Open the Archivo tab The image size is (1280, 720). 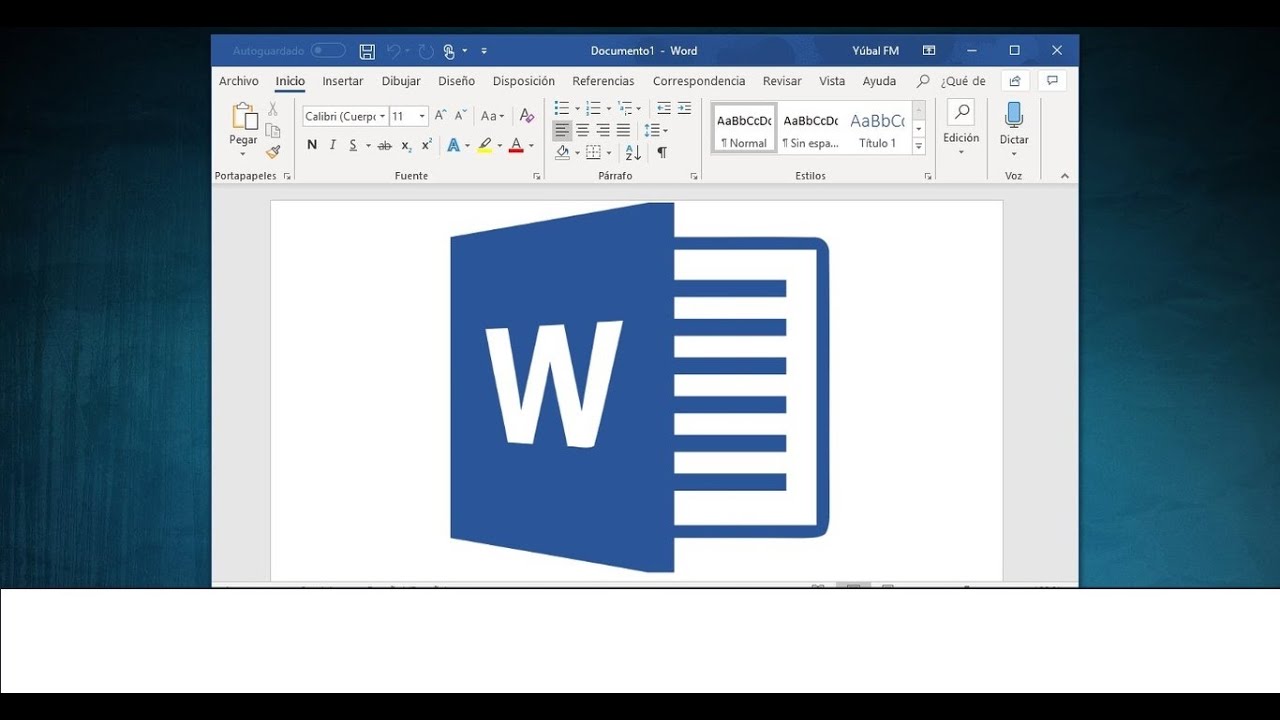[x=239, y=81]
